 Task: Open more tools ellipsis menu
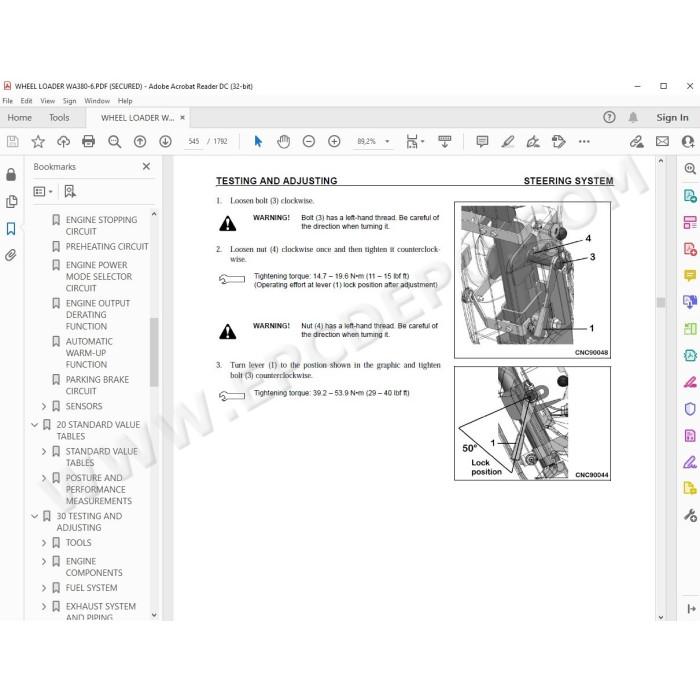pos(584,142)
